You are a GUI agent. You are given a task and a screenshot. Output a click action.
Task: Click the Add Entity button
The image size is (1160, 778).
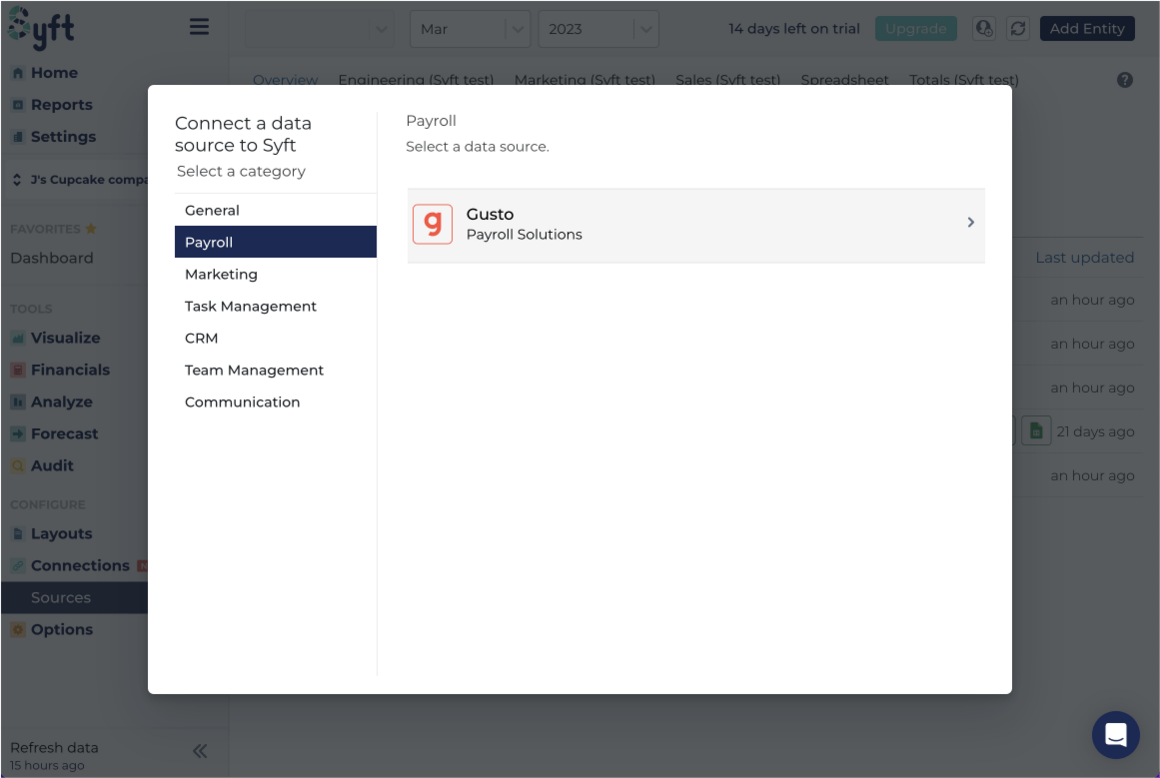[x=1087, y=29]
